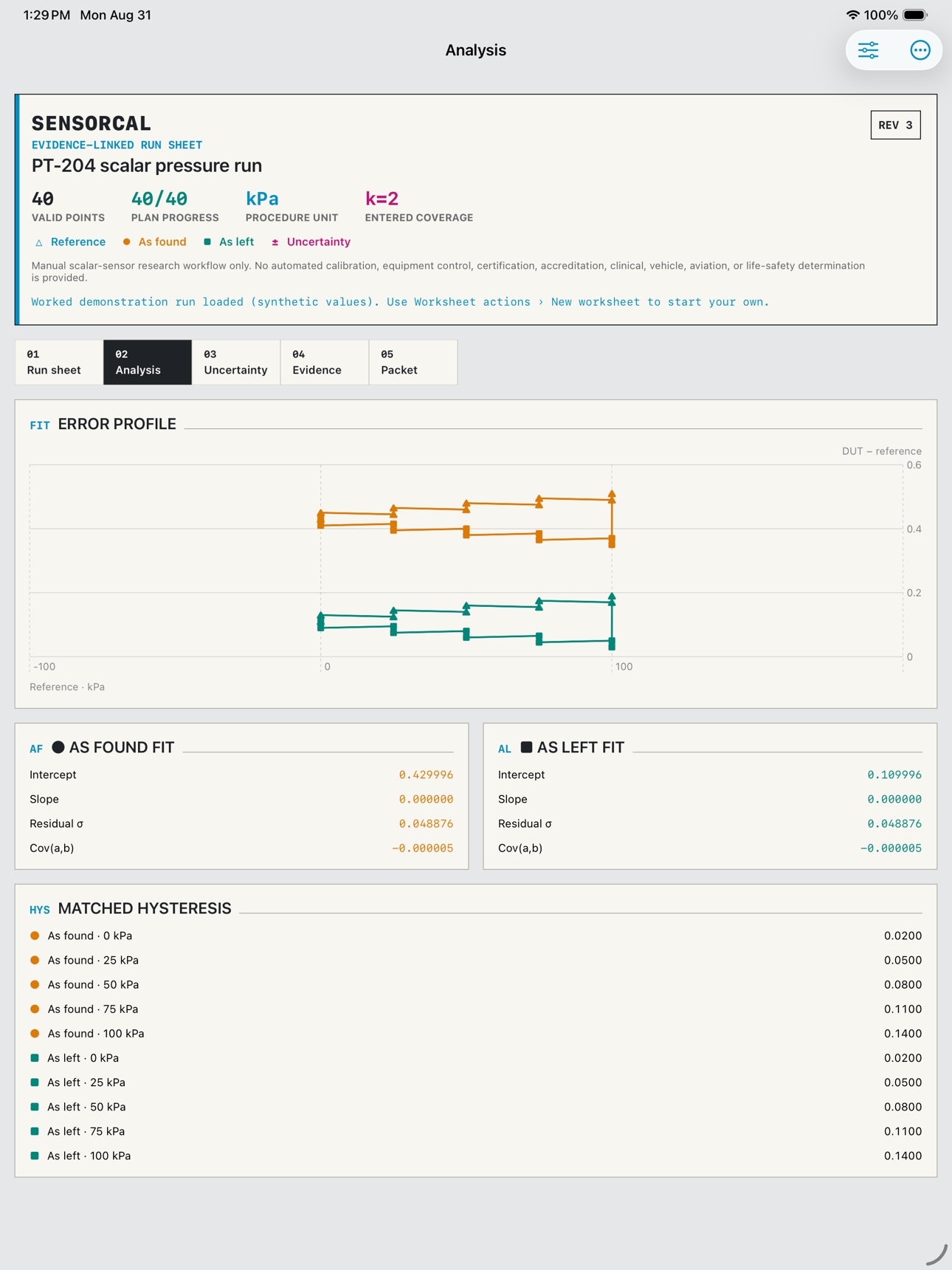The height and width of the screenshot is (1270, 952).
Task: Click the Uncertainty plus-minus legend icon
Action: [x=275, y=242]
